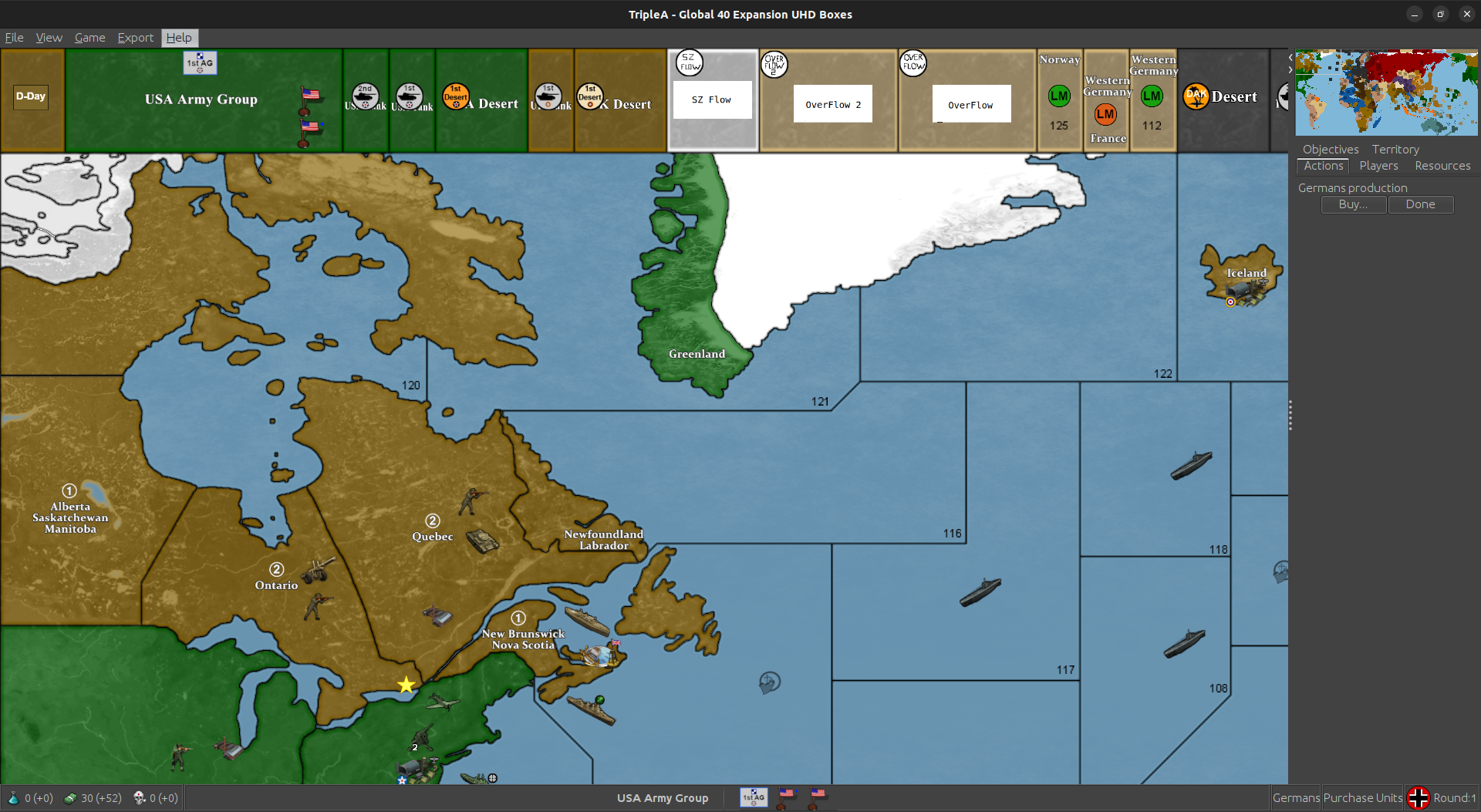Open the View menu
The image size is (1481, 812).
point(49,37)
